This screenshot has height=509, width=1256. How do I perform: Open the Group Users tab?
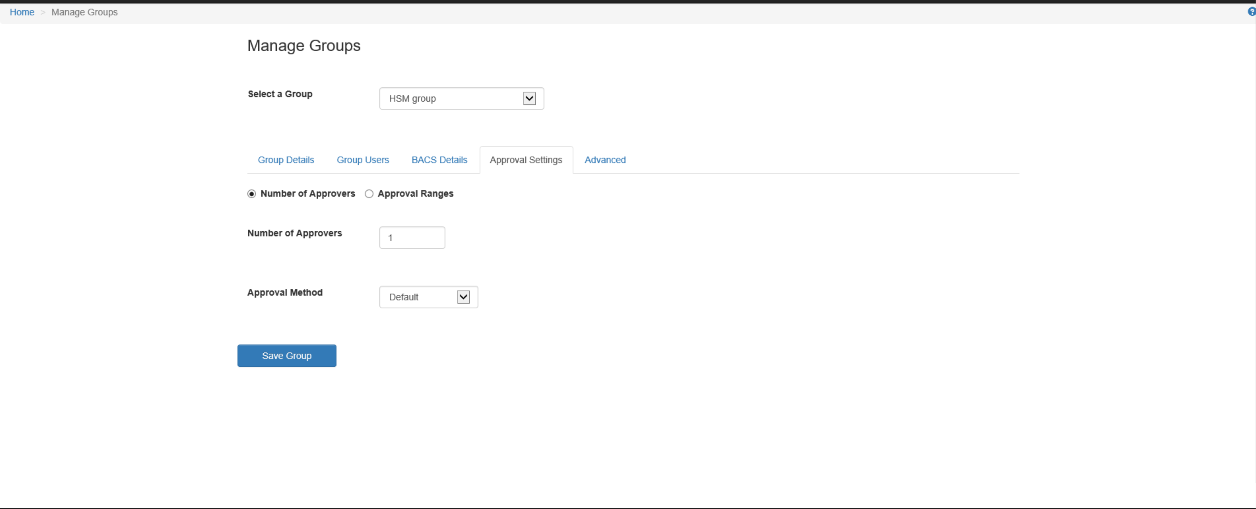363,160
